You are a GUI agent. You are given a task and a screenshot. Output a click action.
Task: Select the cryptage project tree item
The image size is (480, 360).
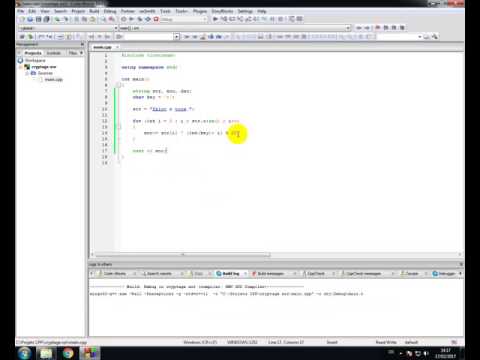44,67
